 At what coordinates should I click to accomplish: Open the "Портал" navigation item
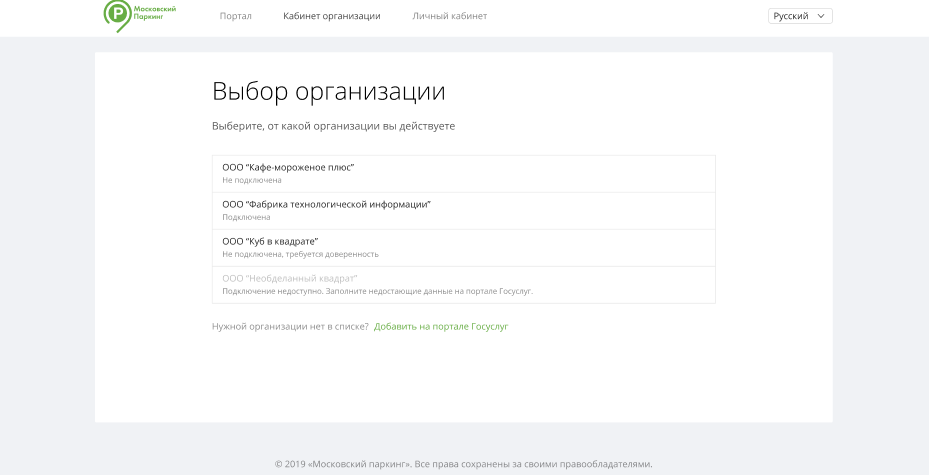(235, 16)
